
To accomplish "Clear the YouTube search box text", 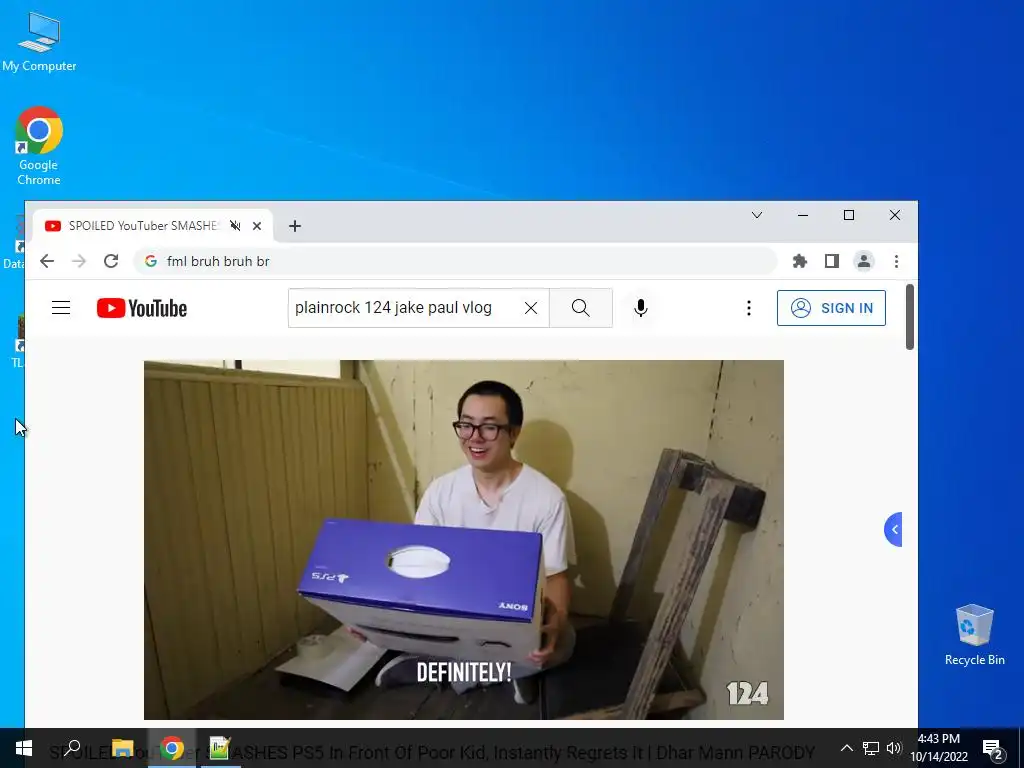I will tap(531, 308).
